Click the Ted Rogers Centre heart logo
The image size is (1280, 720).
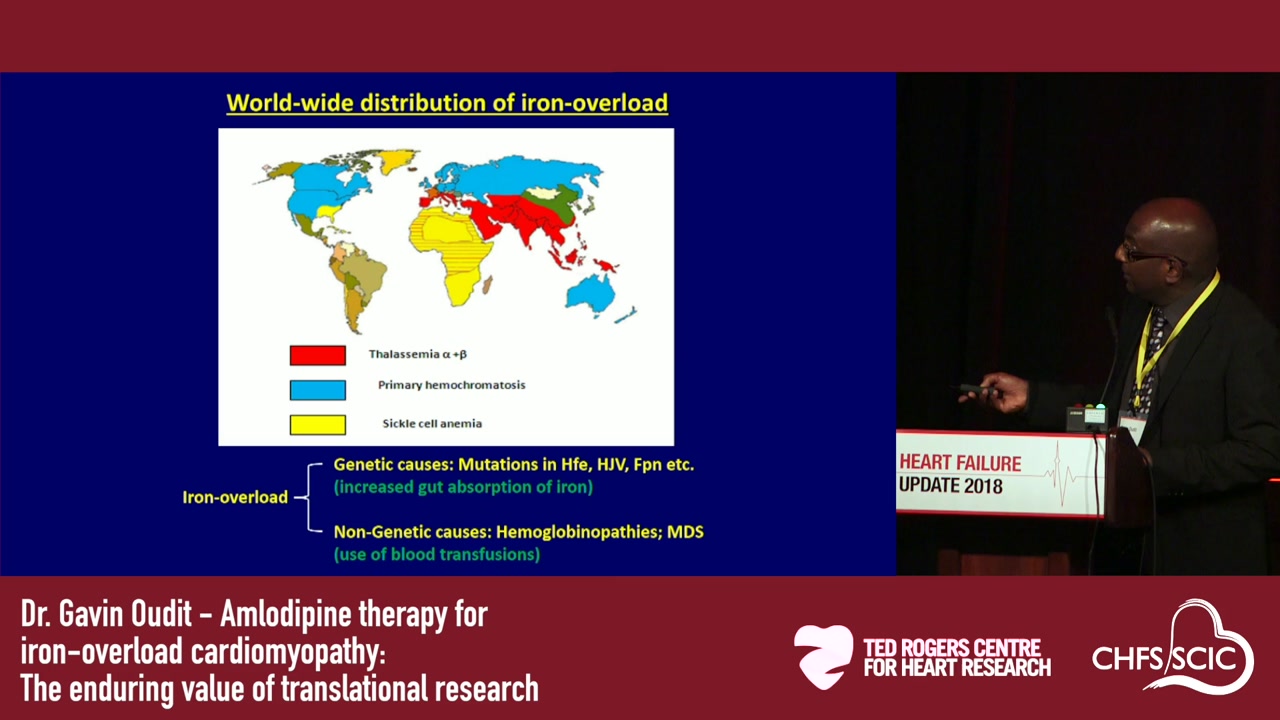click(x=824, y=657)
